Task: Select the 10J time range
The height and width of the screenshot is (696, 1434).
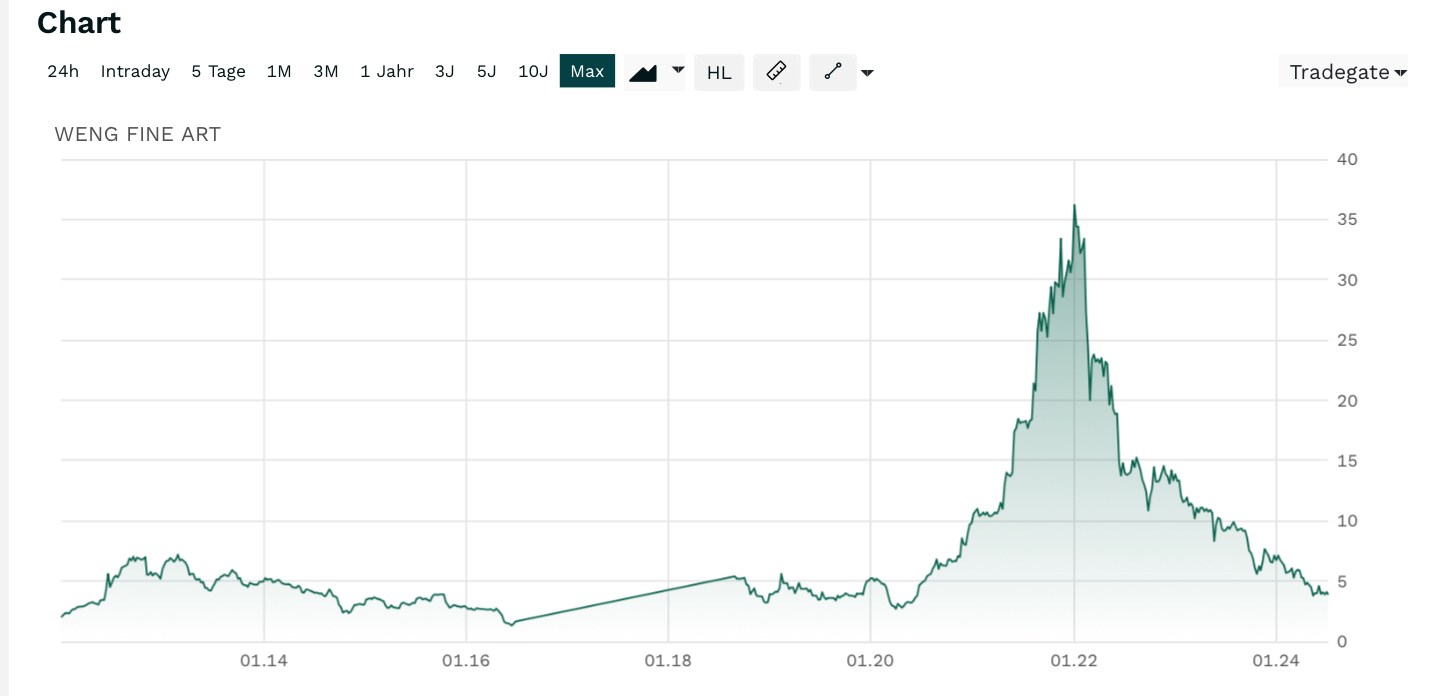Action: pos(533,71)
